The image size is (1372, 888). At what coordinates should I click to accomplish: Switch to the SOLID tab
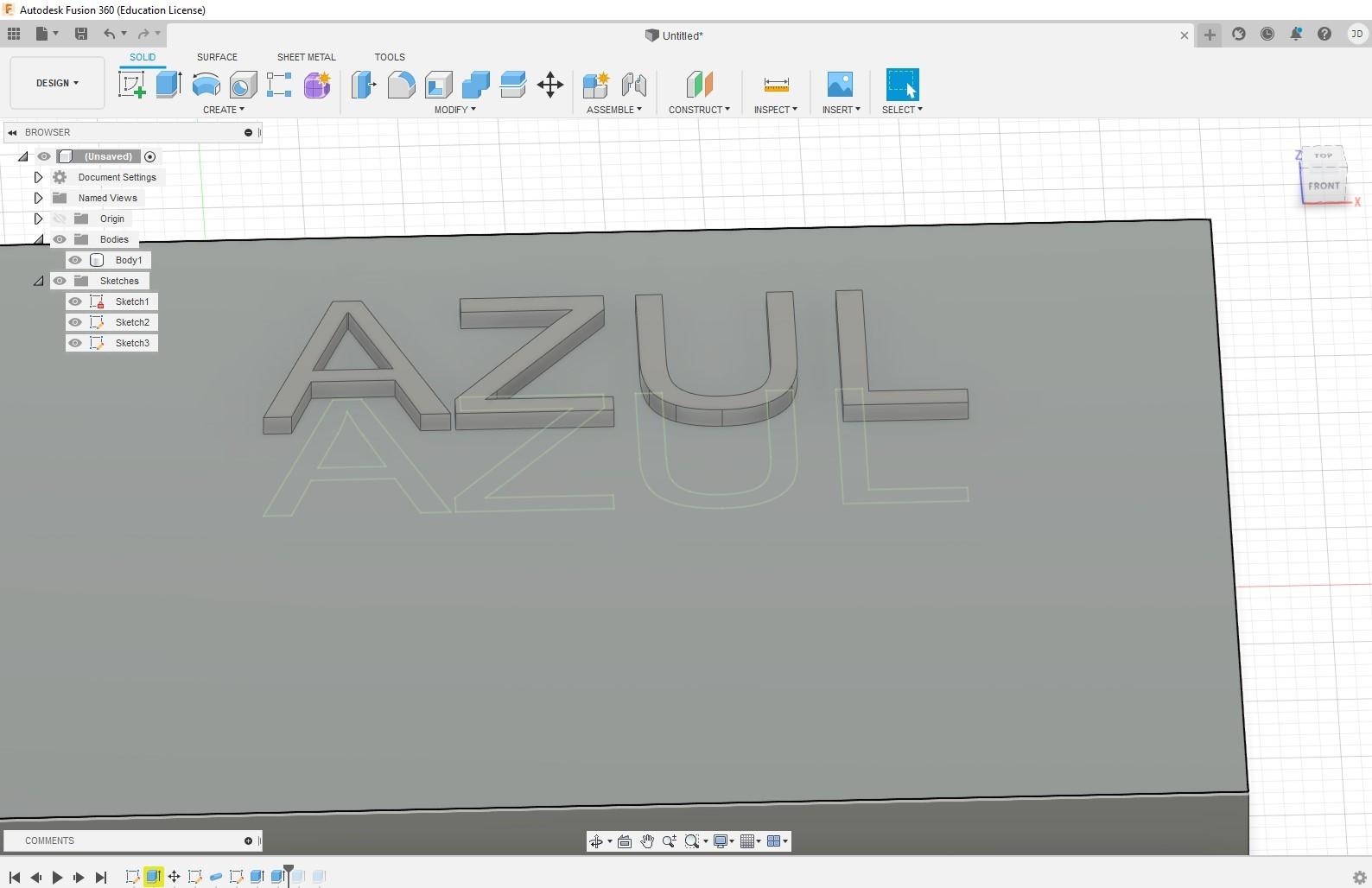click(x=143, y=57)
